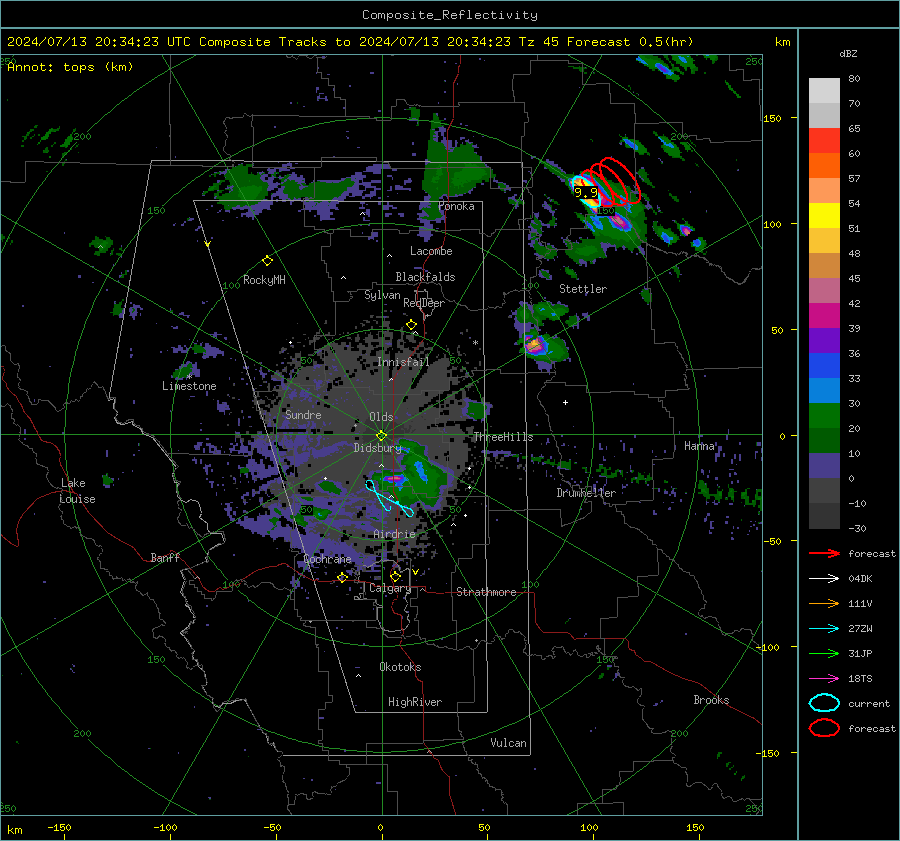Viewport: 900px width, 841px height.
Task: Click the Hanna town label
Action: (x=699, y=446)
